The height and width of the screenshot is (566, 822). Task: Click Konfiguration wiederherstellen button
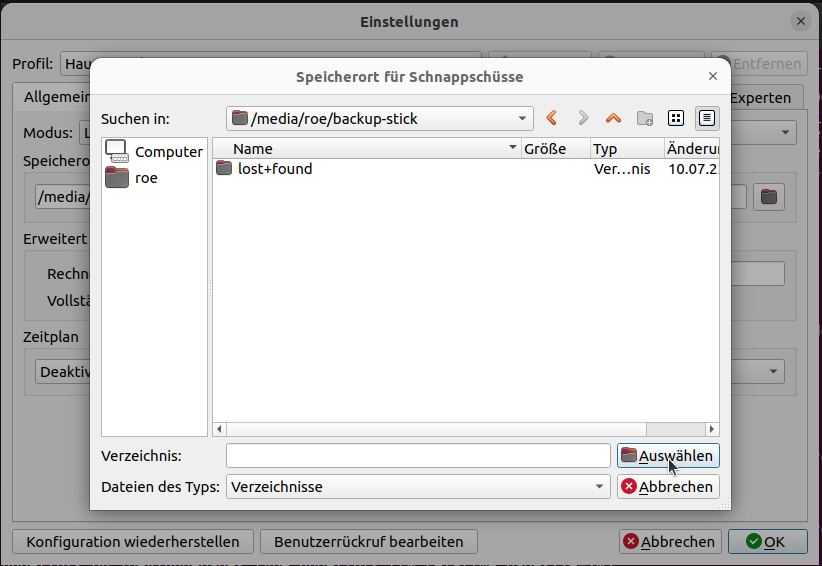[133, 542]
